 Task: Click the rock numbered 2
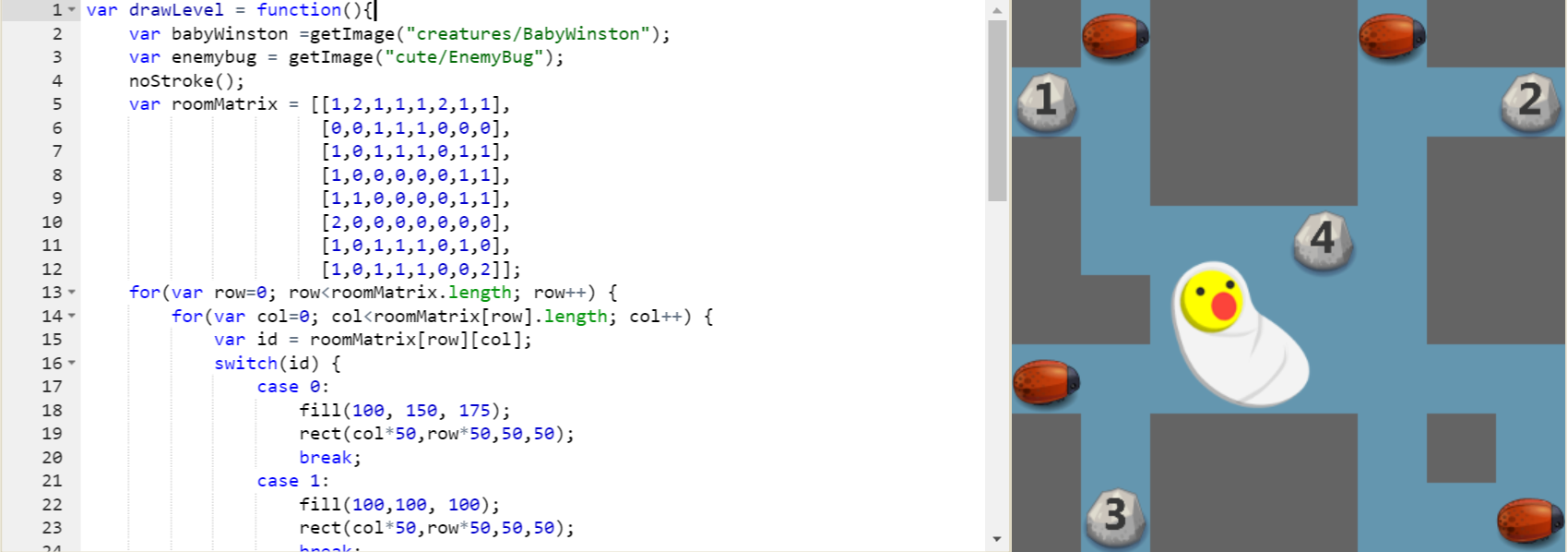1530,101
